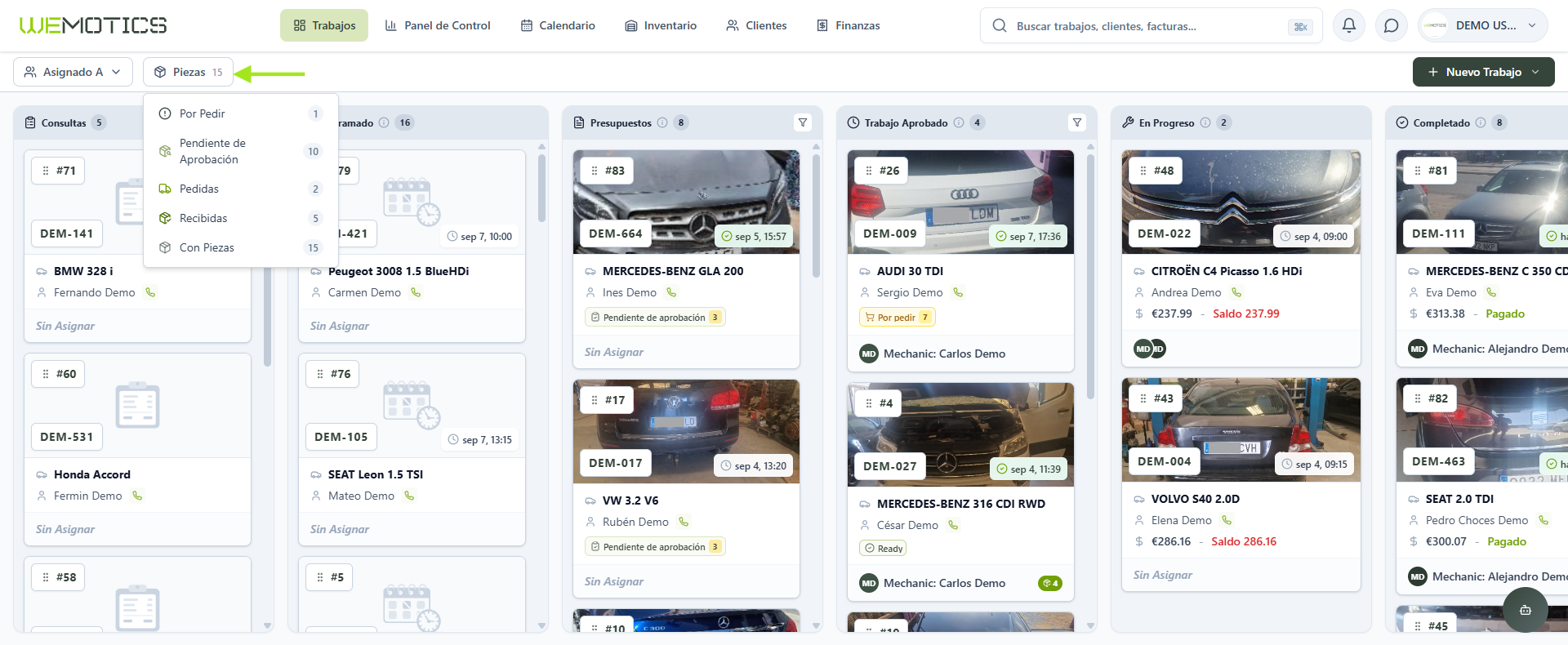The image size is (1568, 645).
Task: Call Mateo Demo via phone icon
Action: coord(409,496)
